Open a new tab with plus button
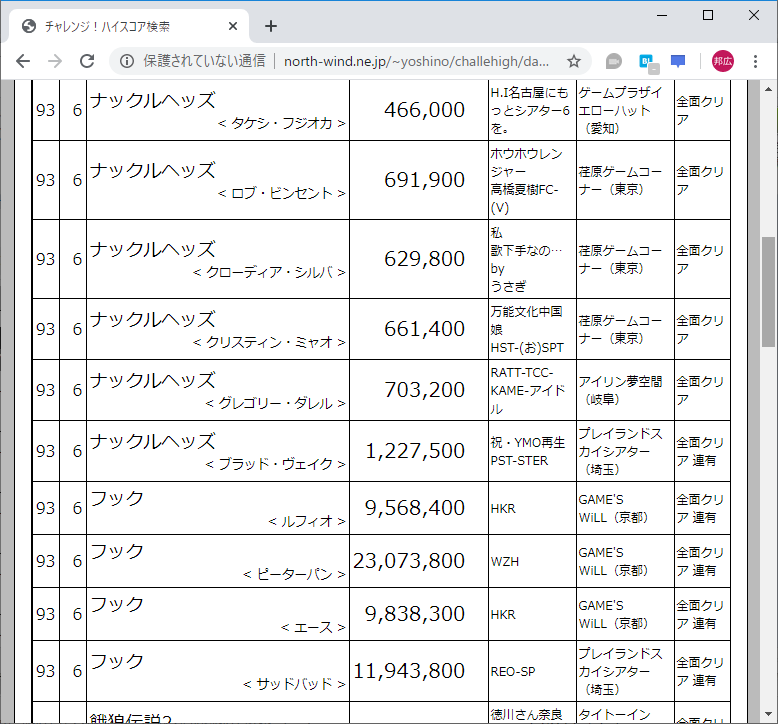The image size is (778, 724). click(271, 26)
